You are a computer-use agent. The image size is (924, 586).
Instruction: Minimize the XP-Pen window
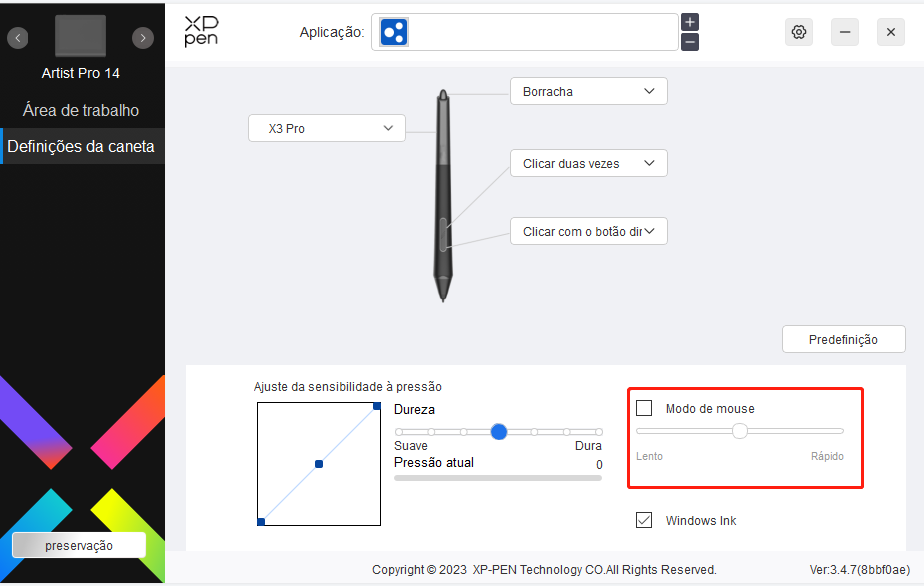click(x=844, y=32)
